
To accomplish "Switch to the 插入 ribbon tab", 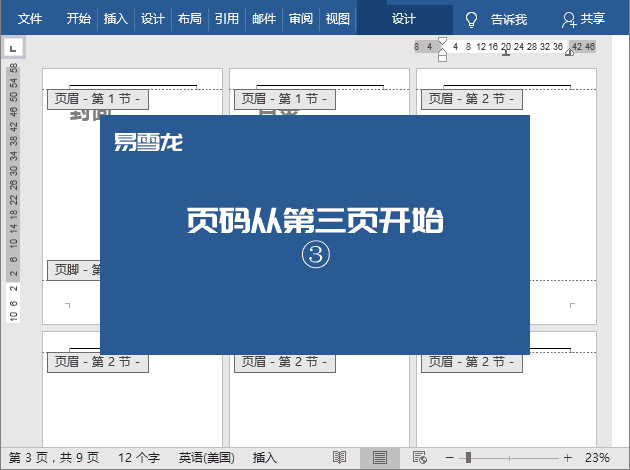I will tap(116, 18).
